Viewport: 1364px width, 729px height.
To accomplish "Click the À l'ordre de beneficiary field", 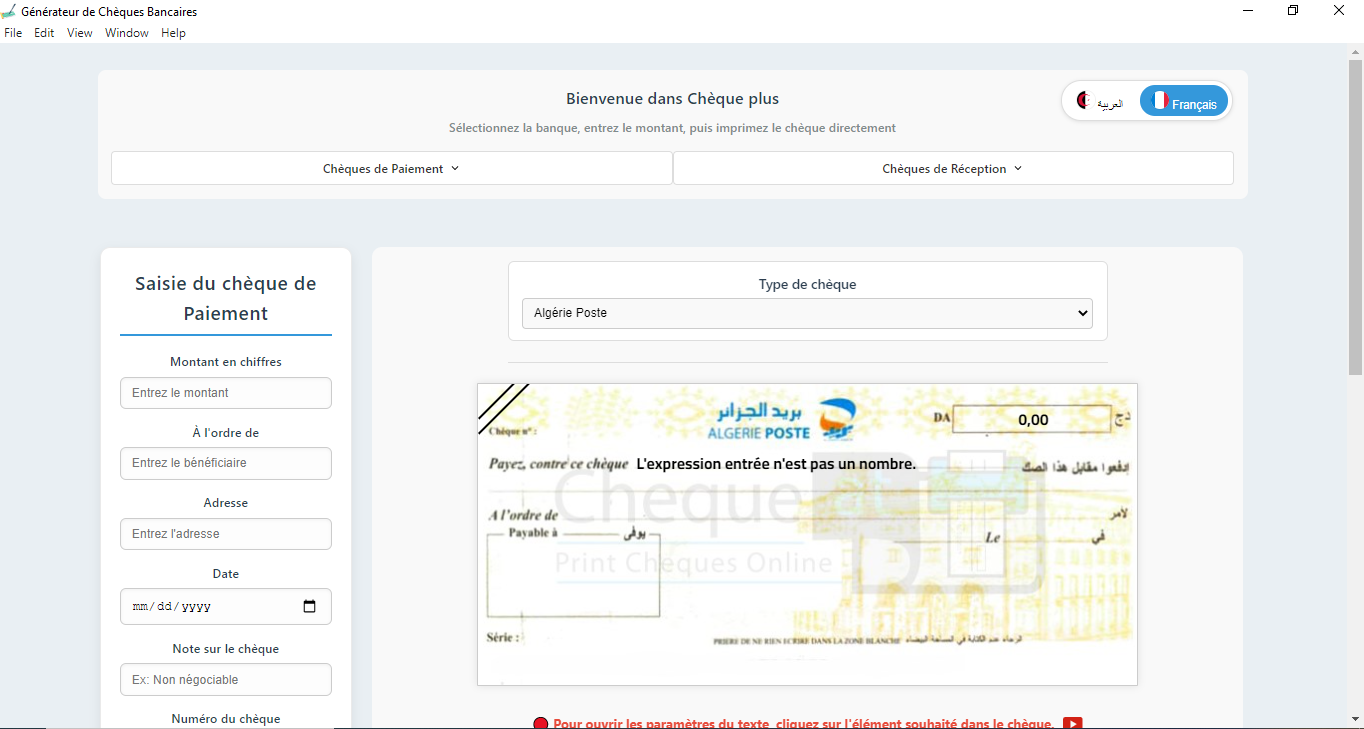I will [226, 463].
